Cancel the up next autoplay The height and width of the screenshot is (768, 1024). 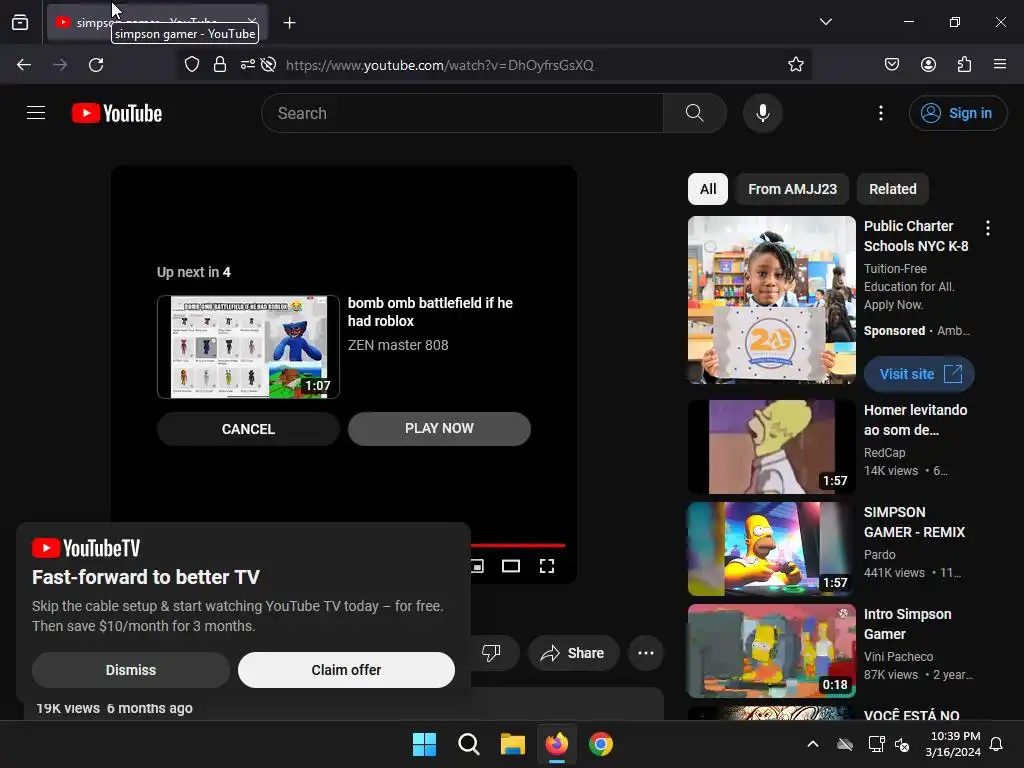(248, 429)
